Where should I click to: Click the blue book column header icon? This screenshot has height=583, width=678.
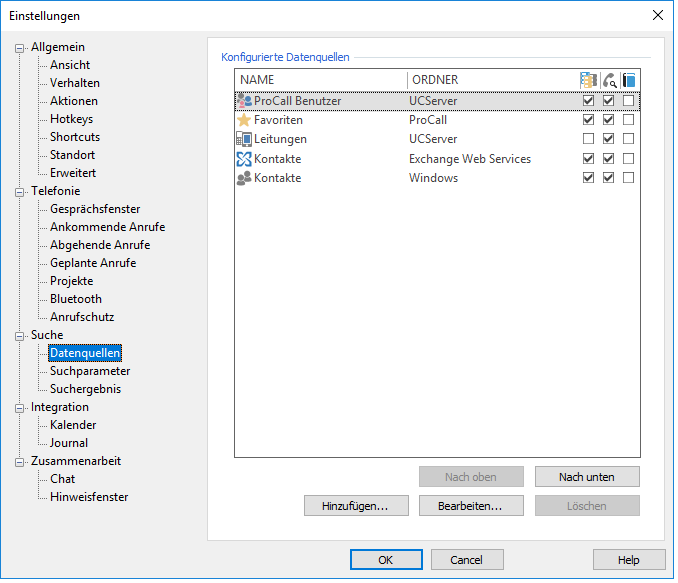(x=629, y=80)
